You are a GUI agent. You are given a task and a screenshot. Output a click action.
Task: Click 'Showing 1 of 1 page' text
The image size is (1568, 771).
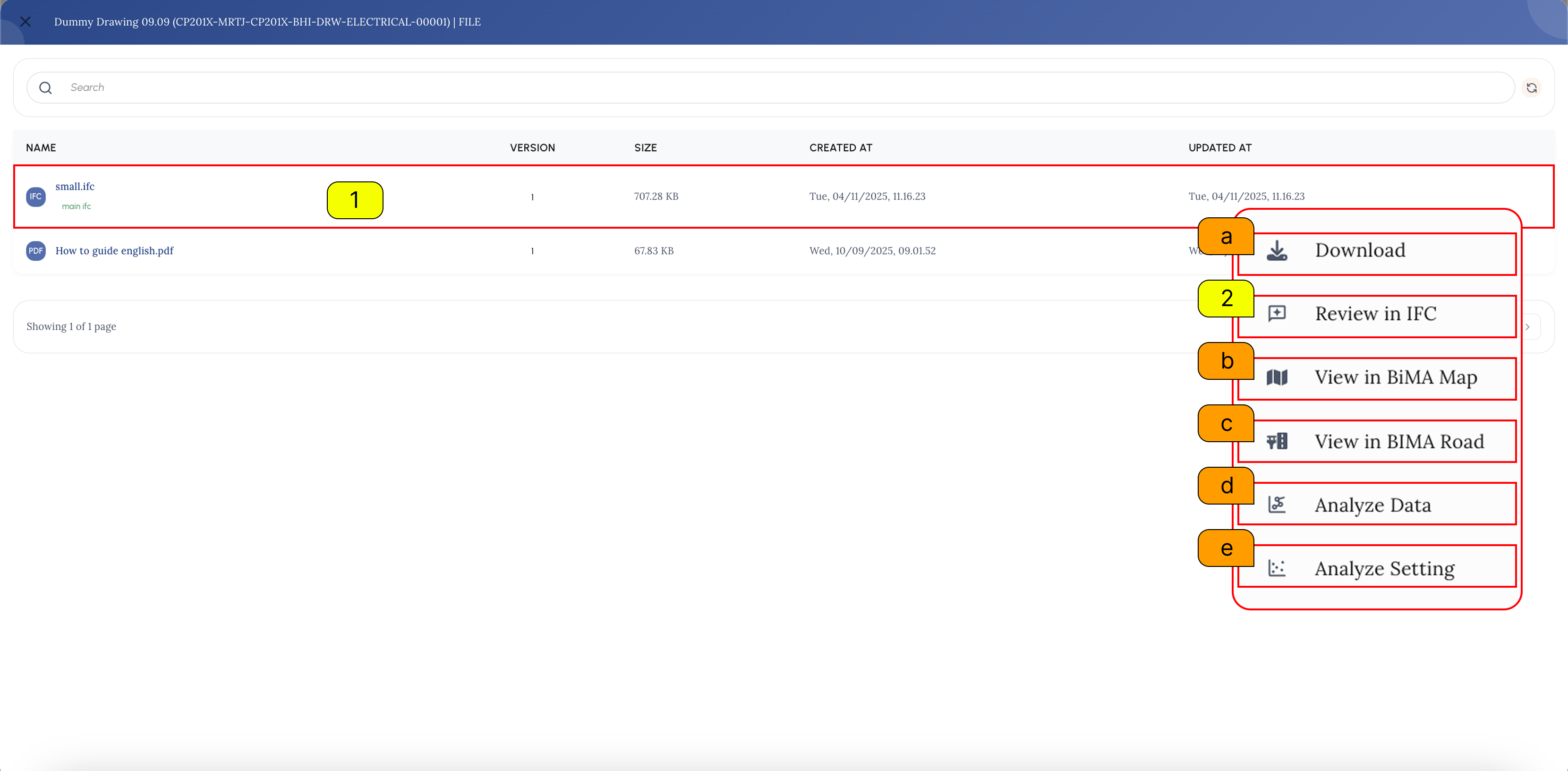coord(71,326)
